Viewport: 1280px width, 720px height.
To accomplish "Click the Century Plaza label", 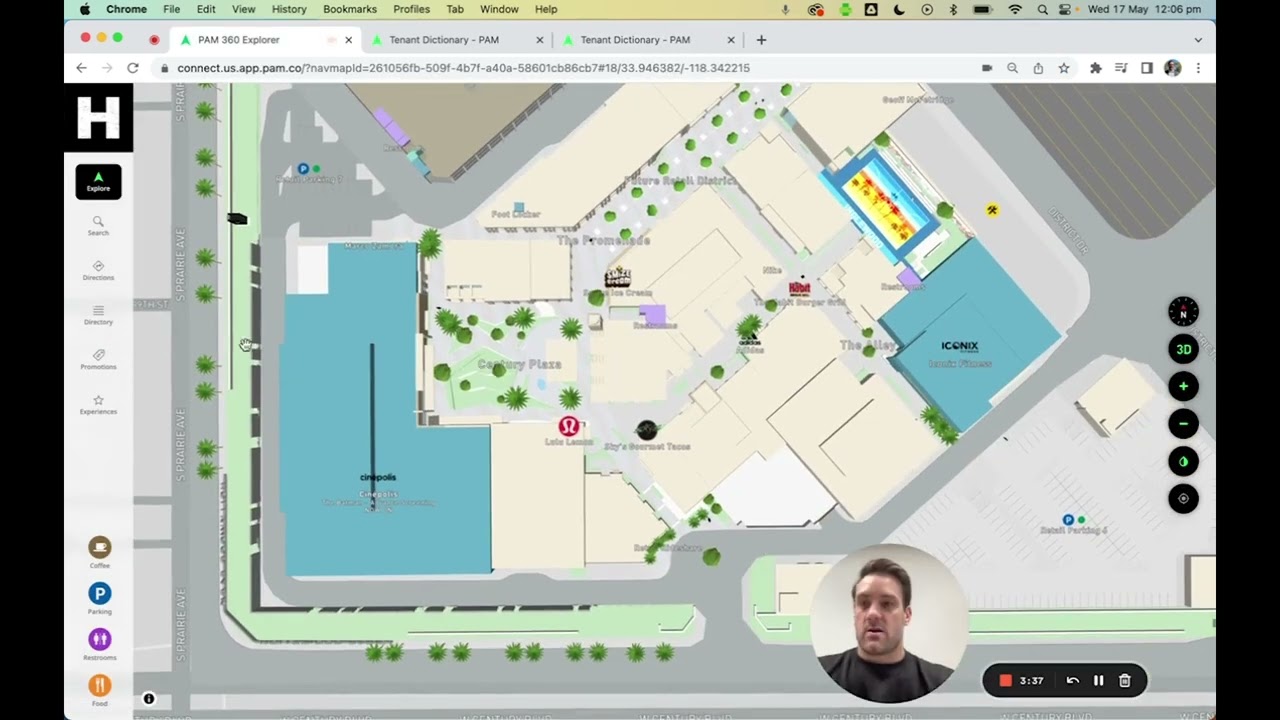I will pyautogui.click(x=519, y=365).
